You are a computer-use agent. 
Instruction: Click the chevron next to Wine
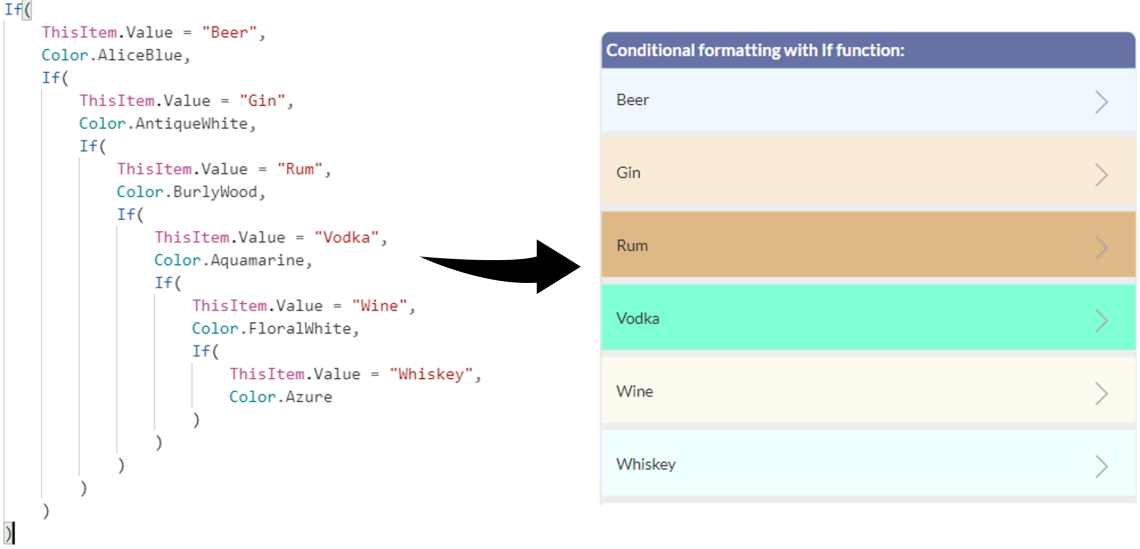1101,393
